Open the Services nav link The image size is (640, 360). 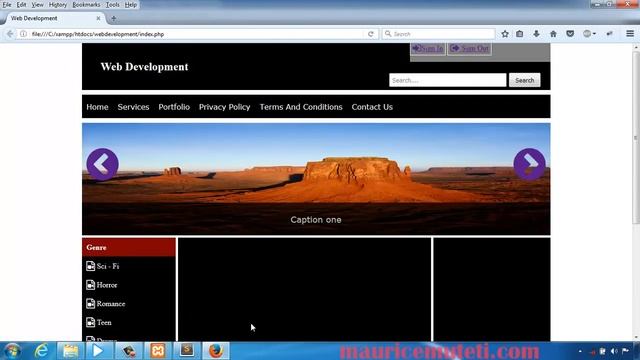[x=133, y=107]
